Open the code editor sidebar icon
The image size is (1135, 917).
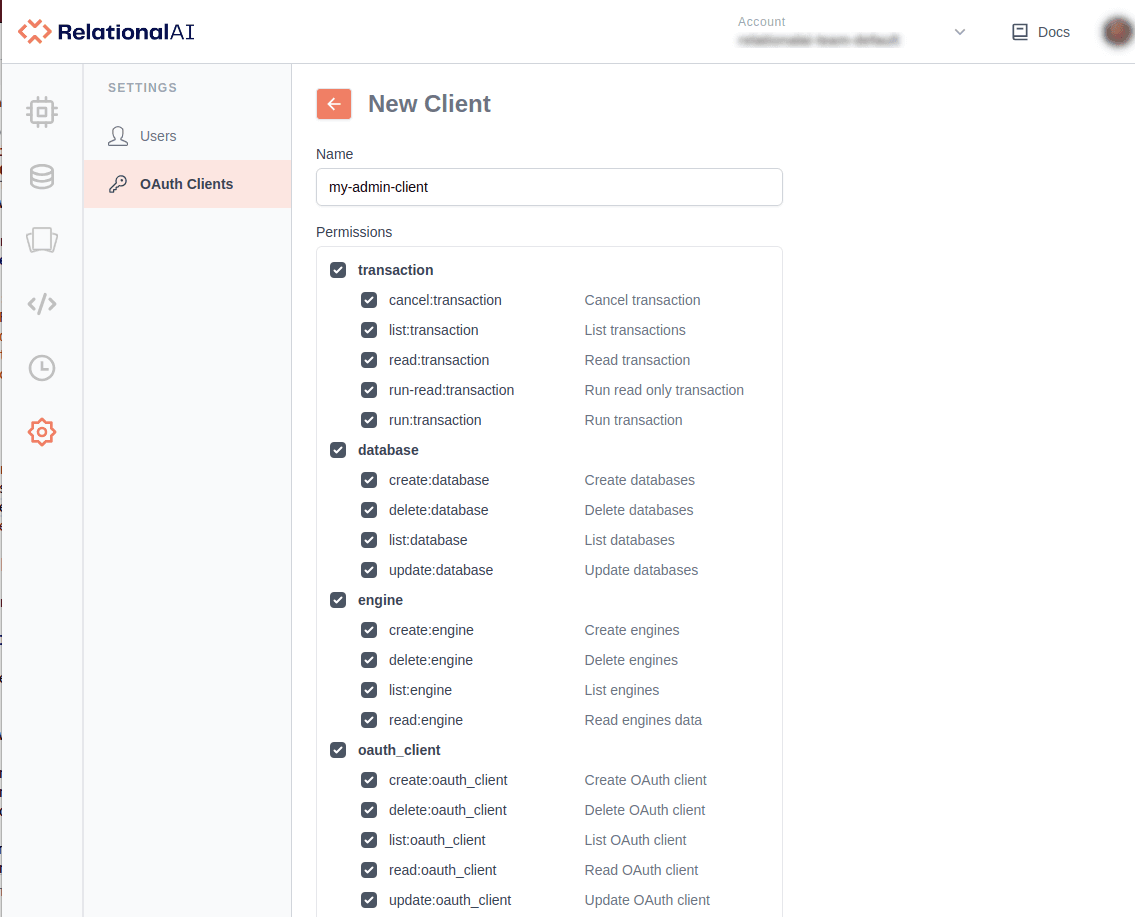[41, 304]
